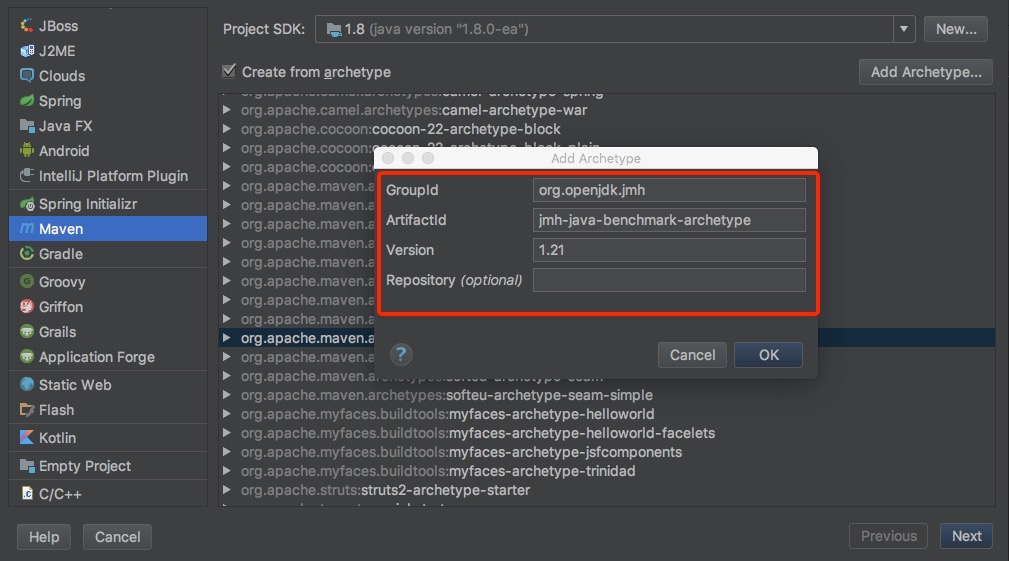Expand cocoon-22-archetype-block node
Image resolution: width=1009 pixels, height=561 pixels.
tap(227, 129)
